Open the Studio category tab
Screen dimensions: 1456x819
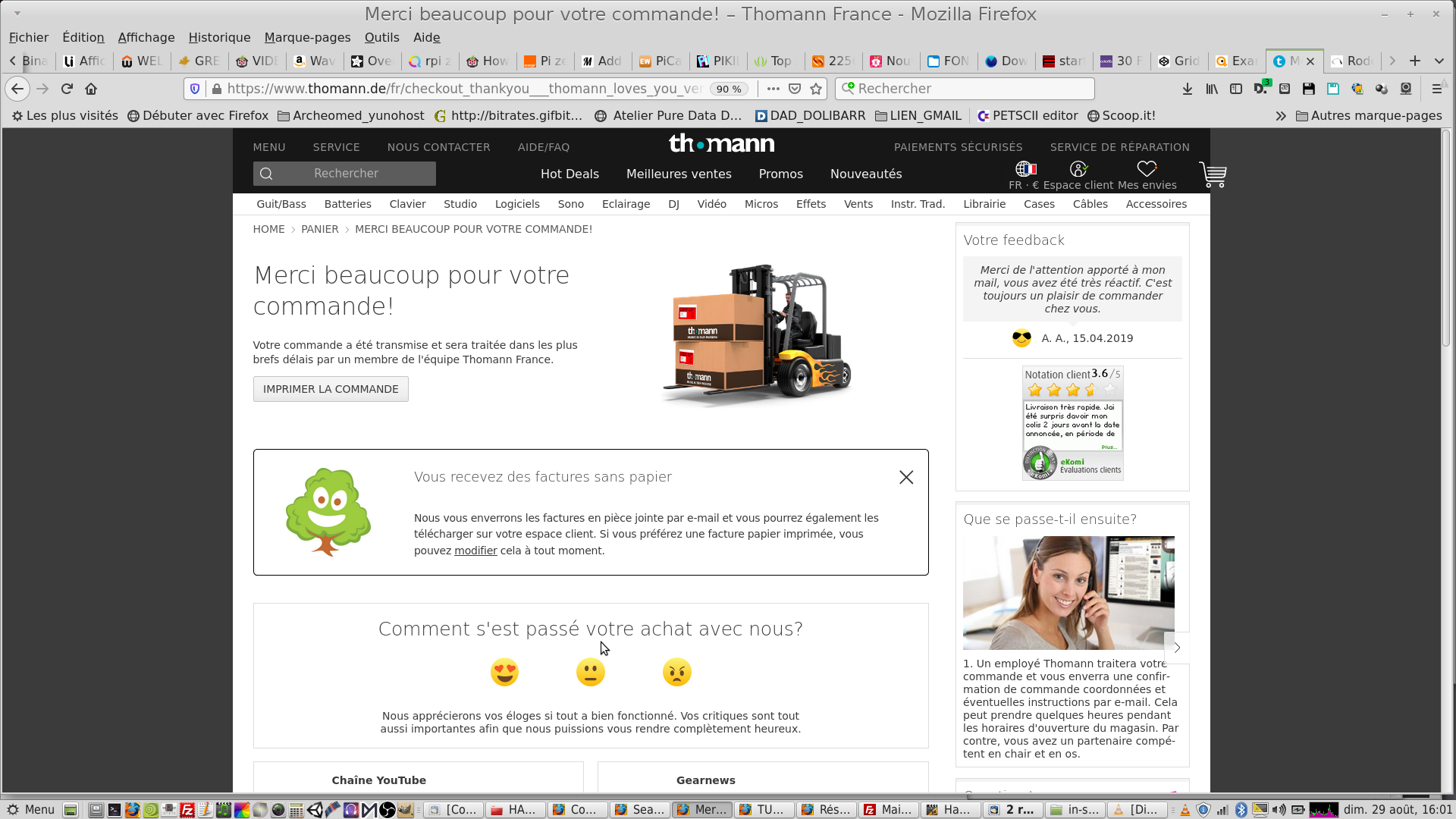(460, 204)
